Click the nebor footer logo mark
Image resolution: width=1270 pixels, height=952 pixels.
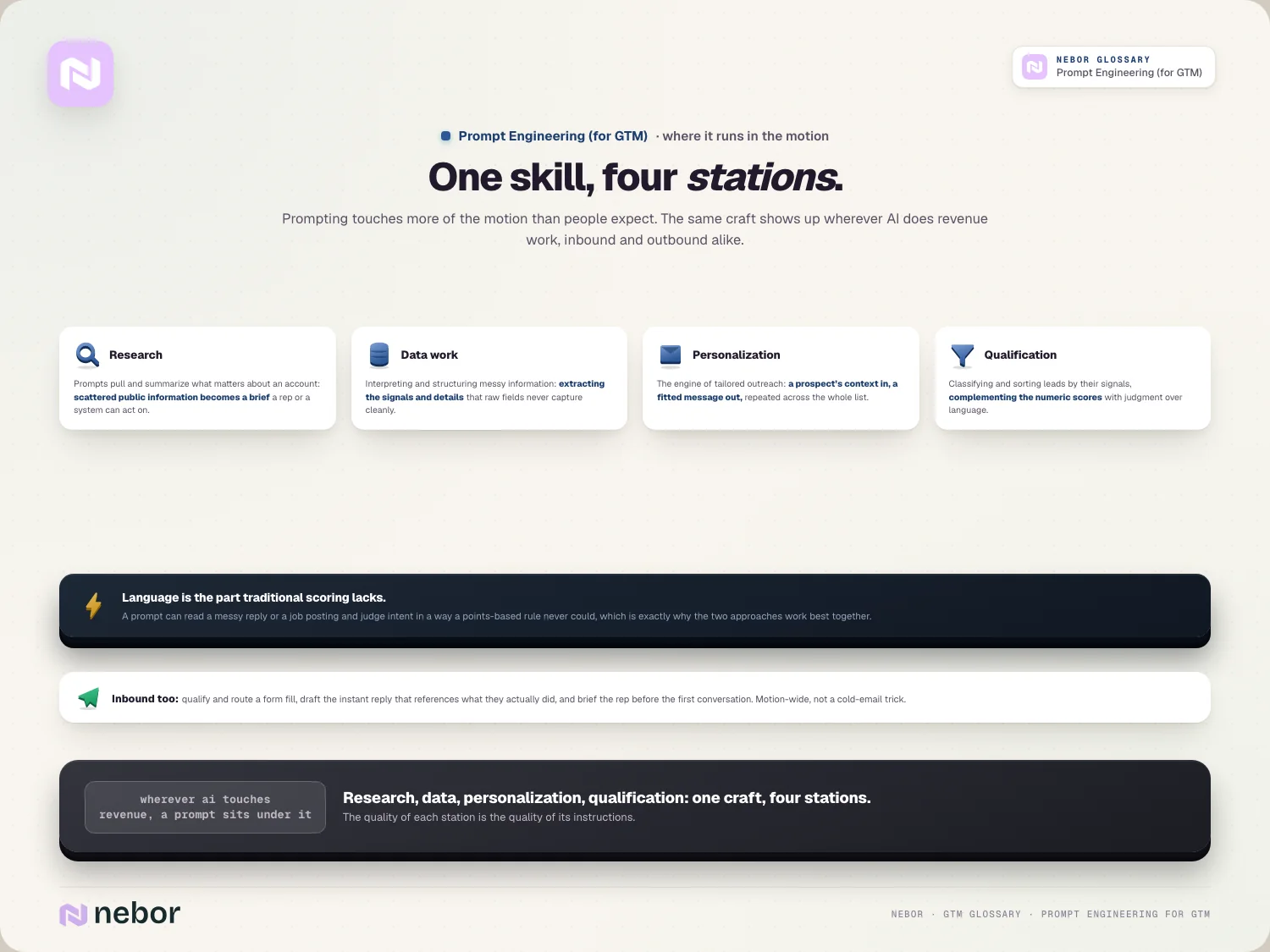pyautogui.click(x=74, y=914)
